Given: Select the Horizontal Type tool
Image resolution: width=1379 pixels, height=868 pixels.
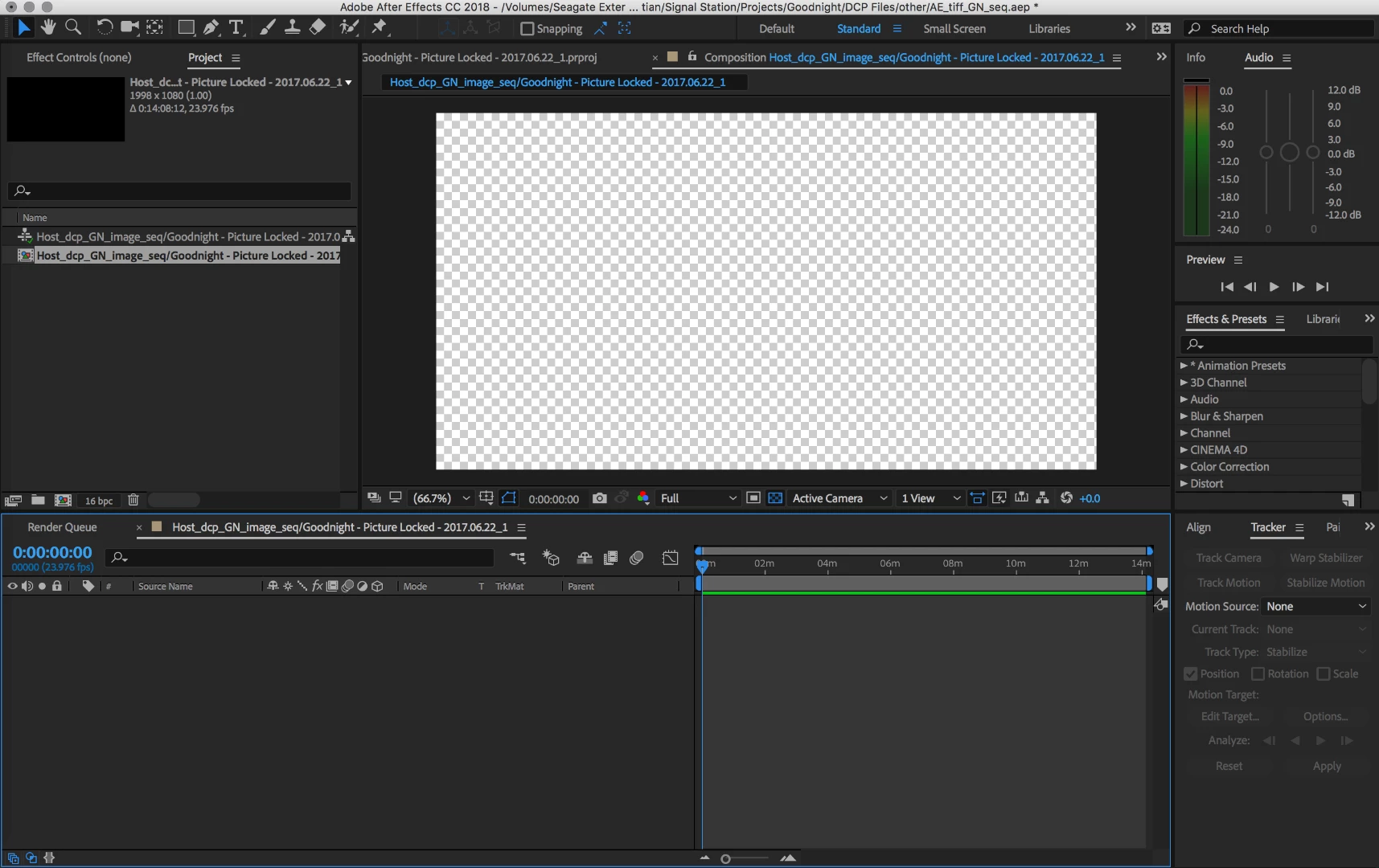Looking at the screenshot, I should click(x=236, y=27).
